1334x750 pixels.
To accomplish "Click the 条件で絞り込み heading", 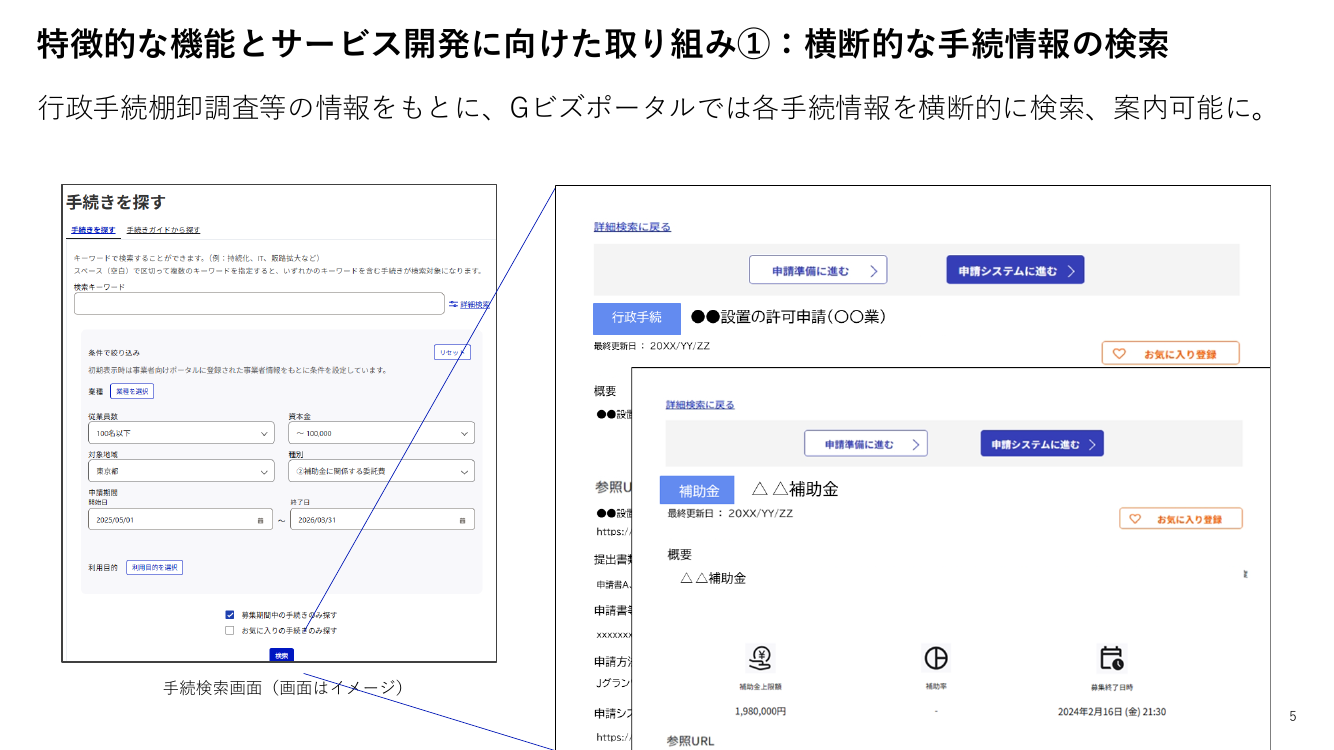I will 114,353.
